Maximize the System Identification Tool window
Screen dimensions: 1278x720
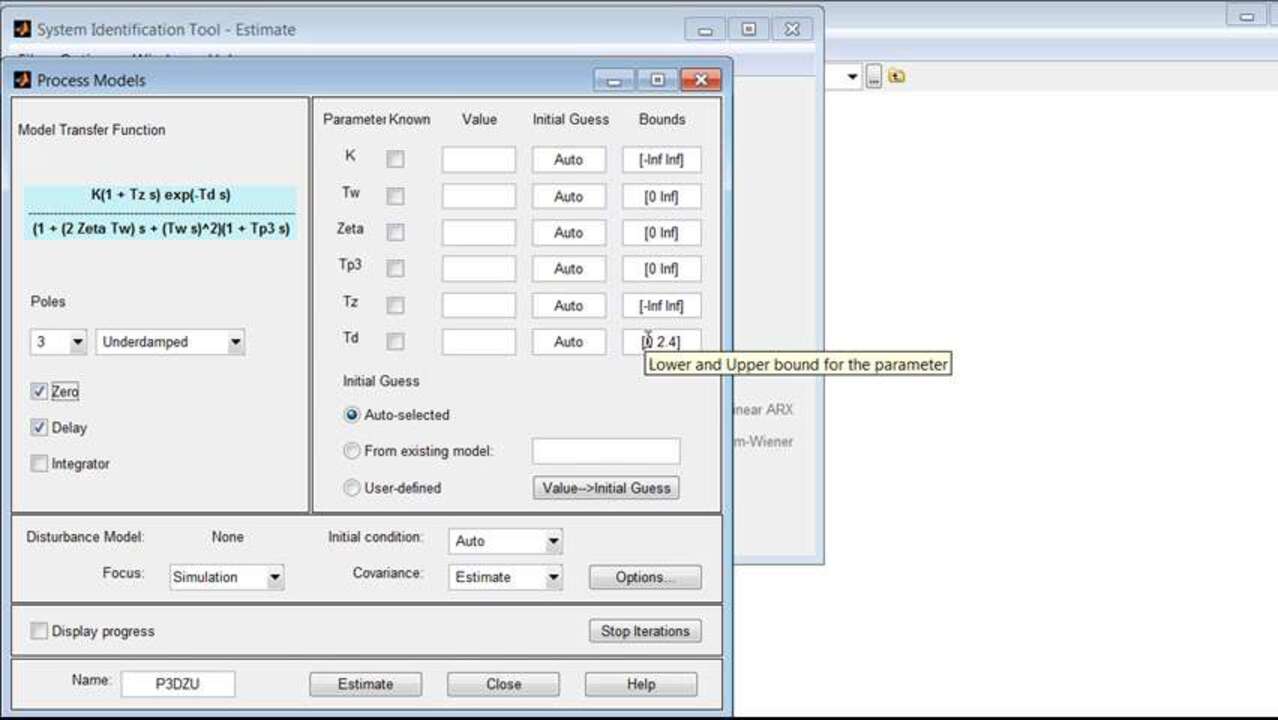point(748,30)
